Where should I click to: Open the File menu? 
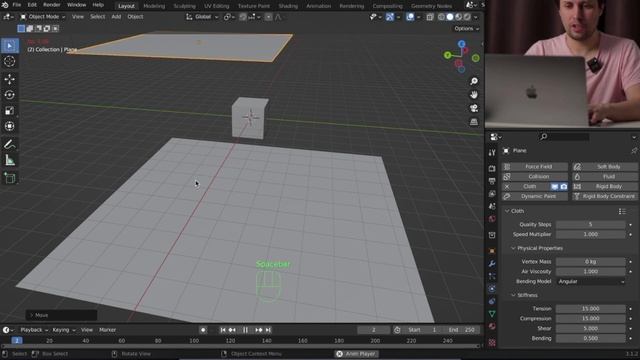(x=17, y=5)
